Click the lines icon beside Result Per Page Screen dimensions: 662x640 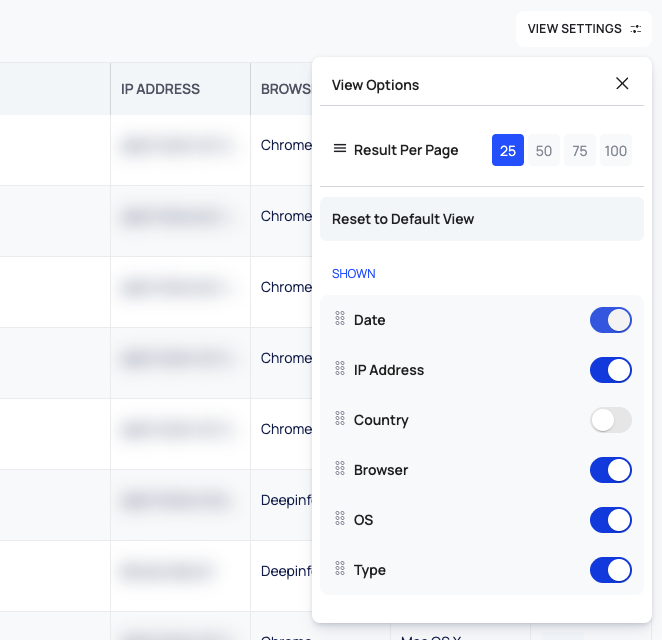340,149
